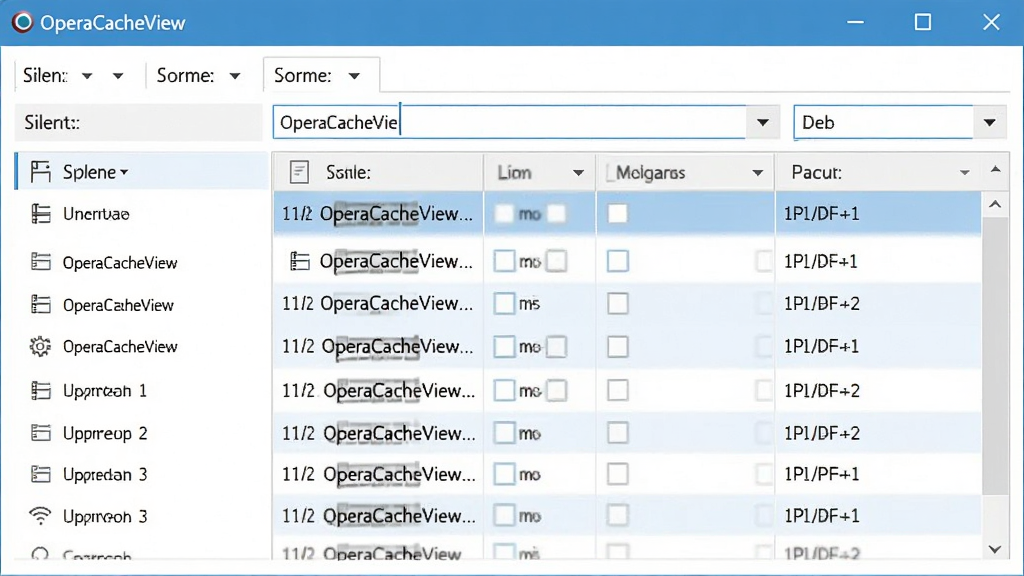
Task: Click the small up triangle at the header's right end
Action: (x=995, y=170)
